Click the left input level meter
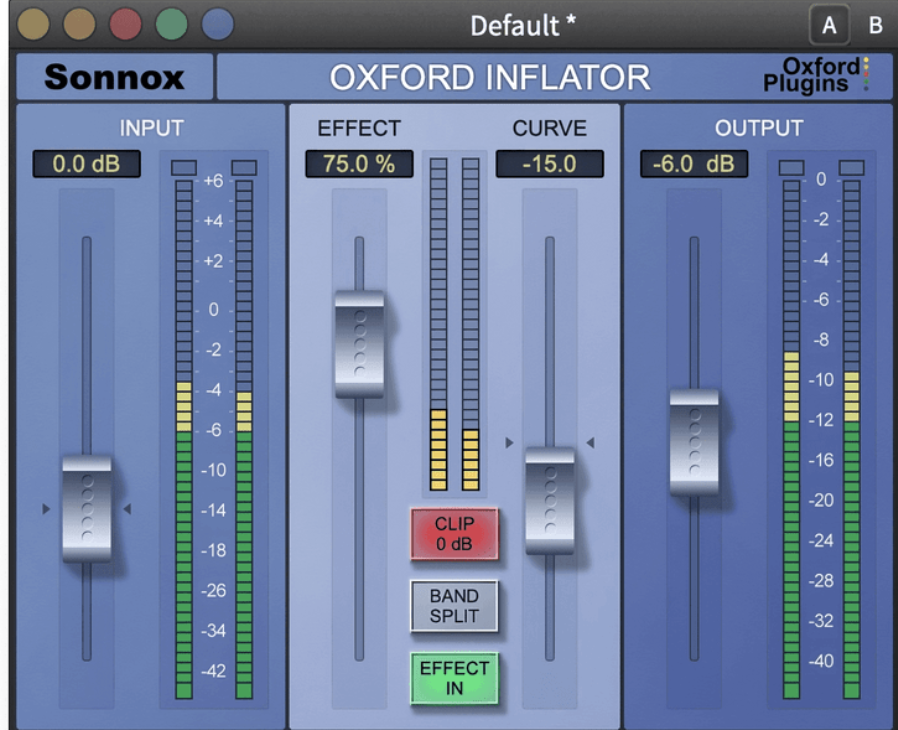Viewport: 898px width, 730px height. point(184,439)
